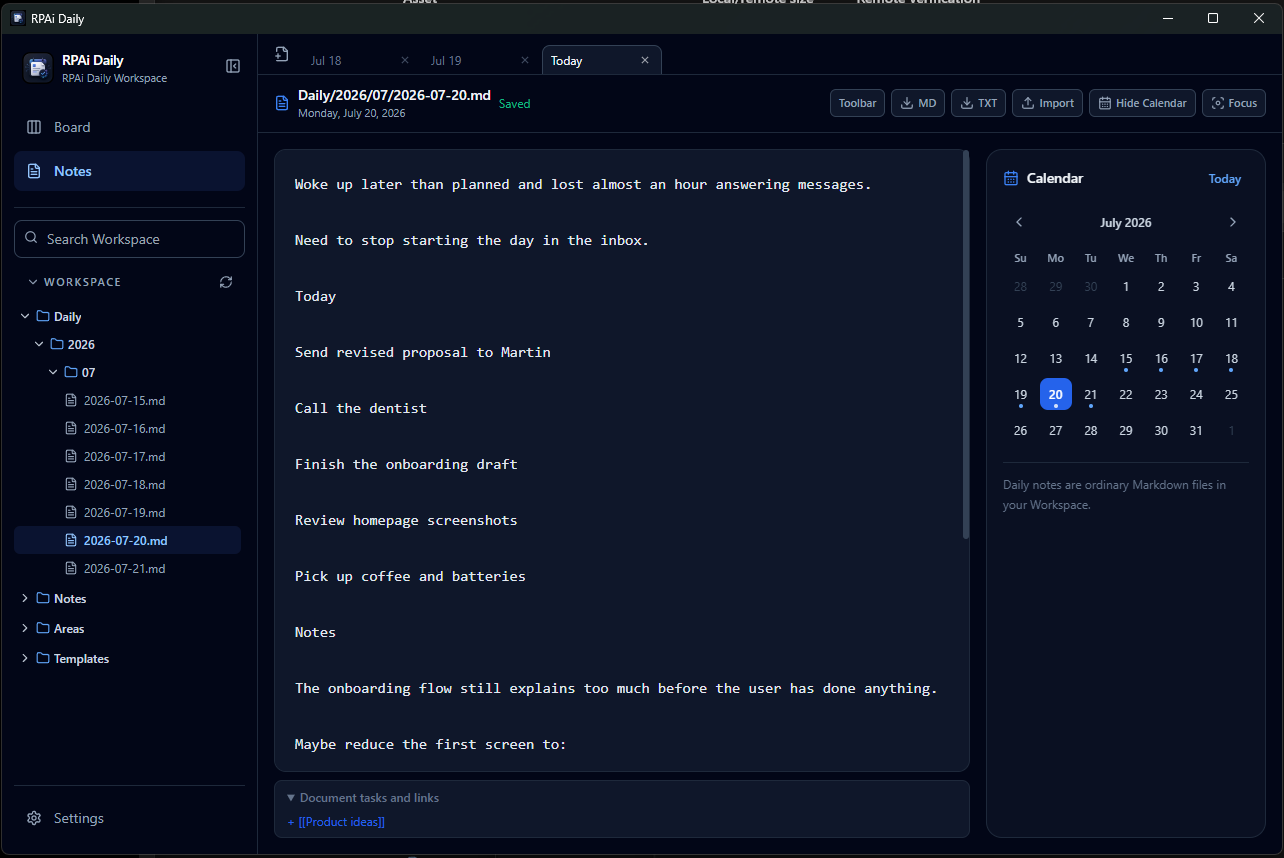Click 'Finish the onboarding draft' line
The image size is (1284, 858).
pos(406,464)
